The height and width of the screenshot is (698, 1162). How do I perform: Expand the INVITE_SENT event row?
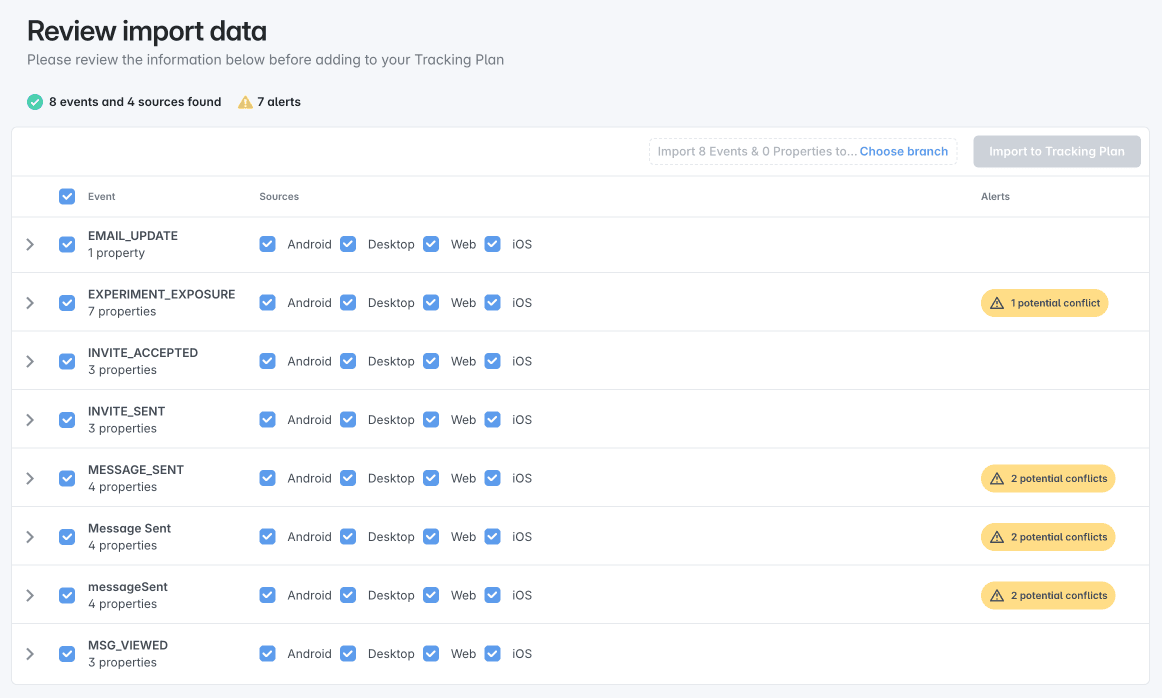click(x=30, y=419)
